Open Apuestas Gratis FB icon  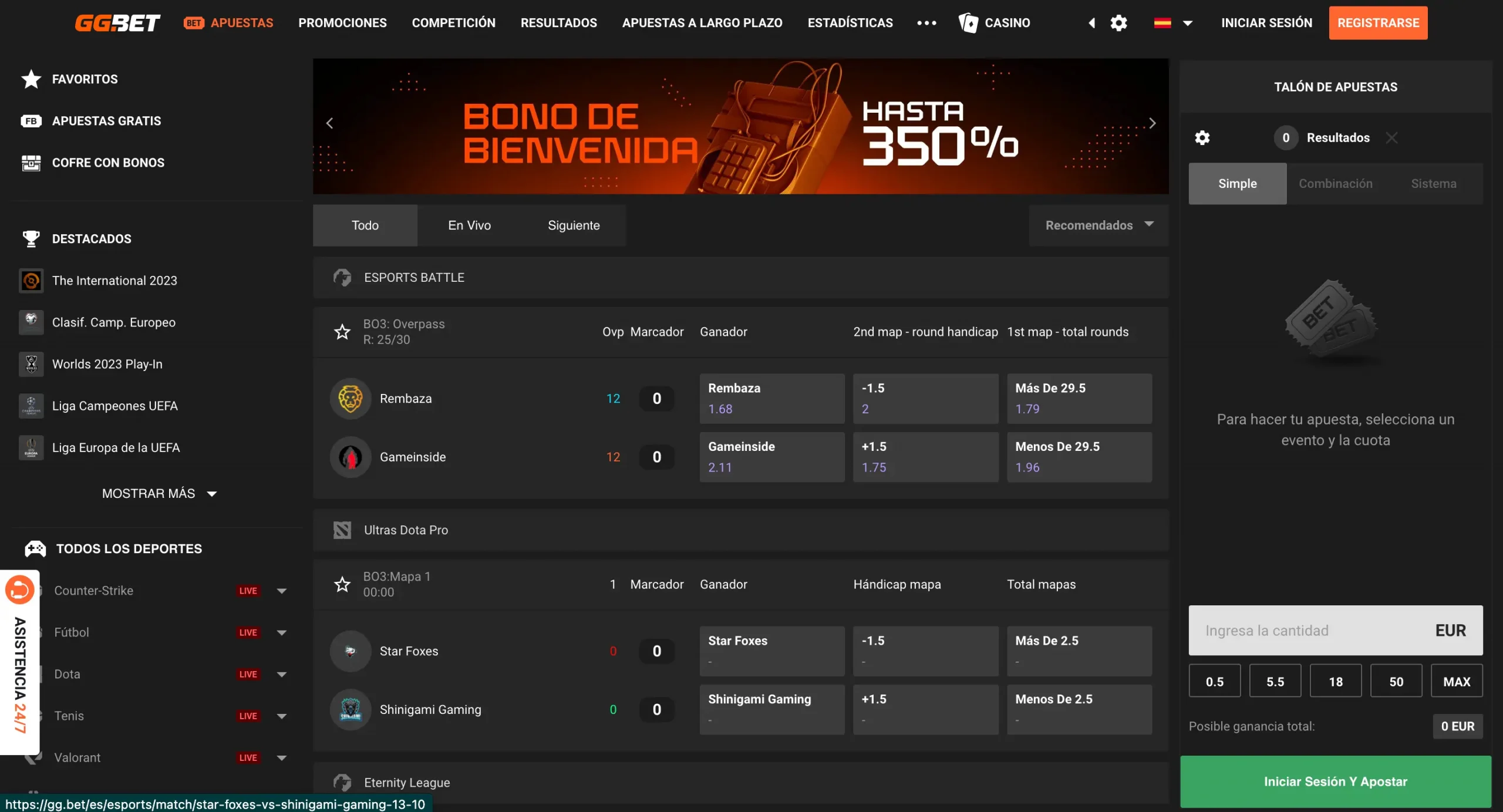[31, 121]
